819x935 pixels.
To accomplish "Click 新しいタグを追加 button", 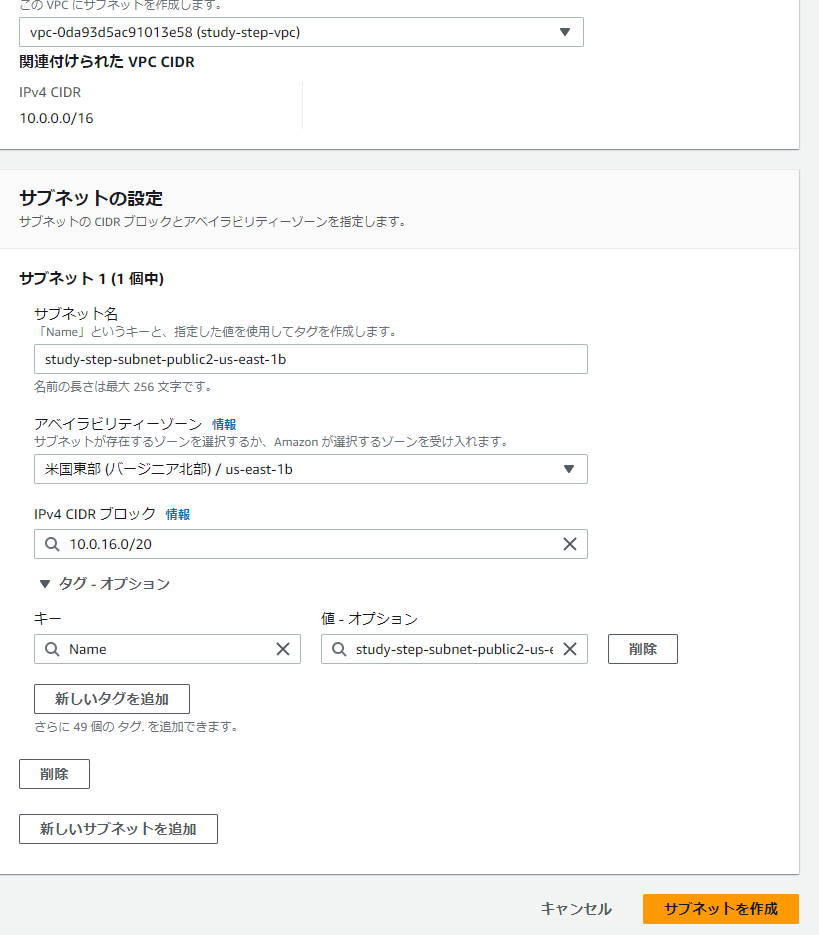I will point(112,699).
